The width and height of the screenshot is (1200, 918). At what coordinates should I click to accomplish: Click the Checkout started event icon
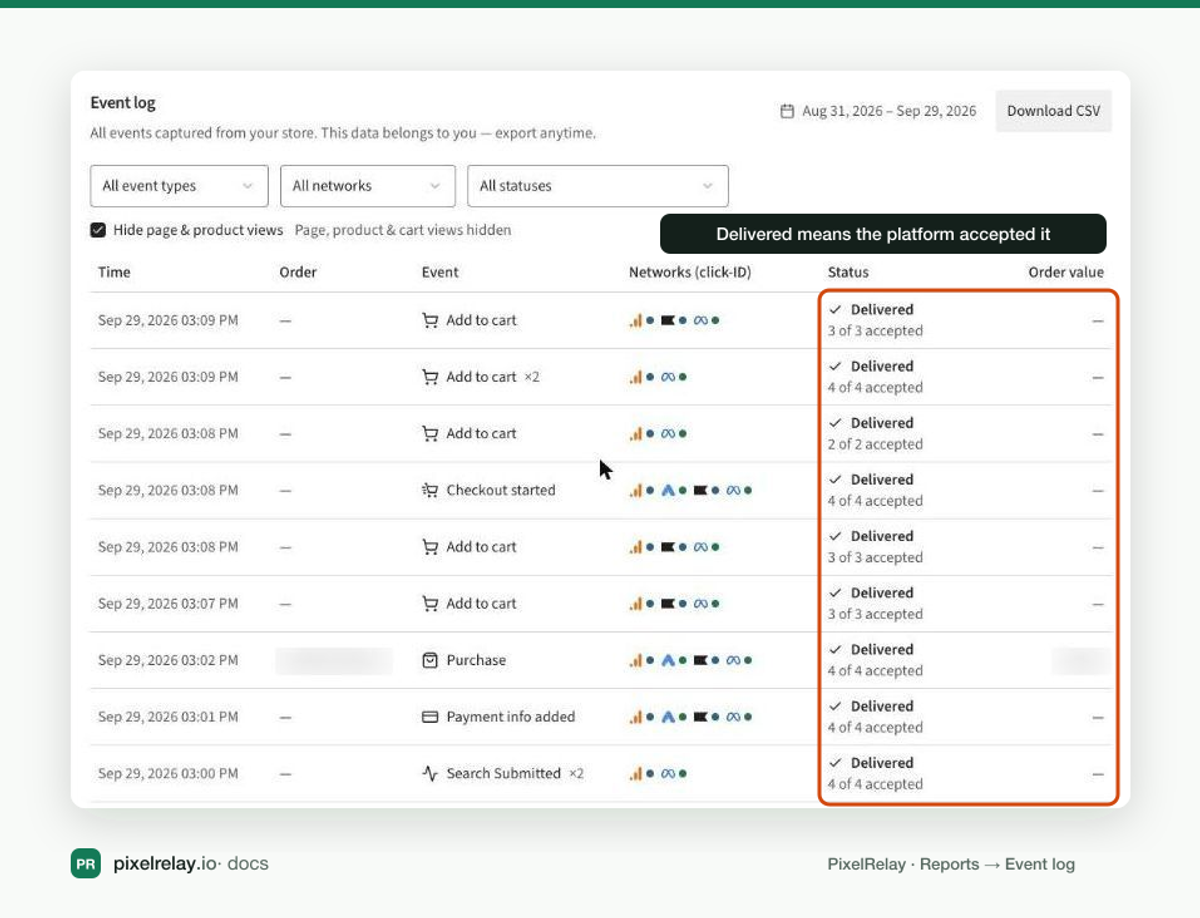[x=430, y=490]
